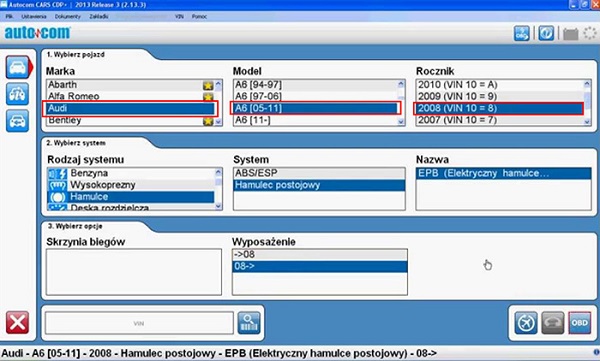This screenshot has width=600, height=361.
Task: Select the truck vehicle-type sidebar icon
Action: point(18,94)
